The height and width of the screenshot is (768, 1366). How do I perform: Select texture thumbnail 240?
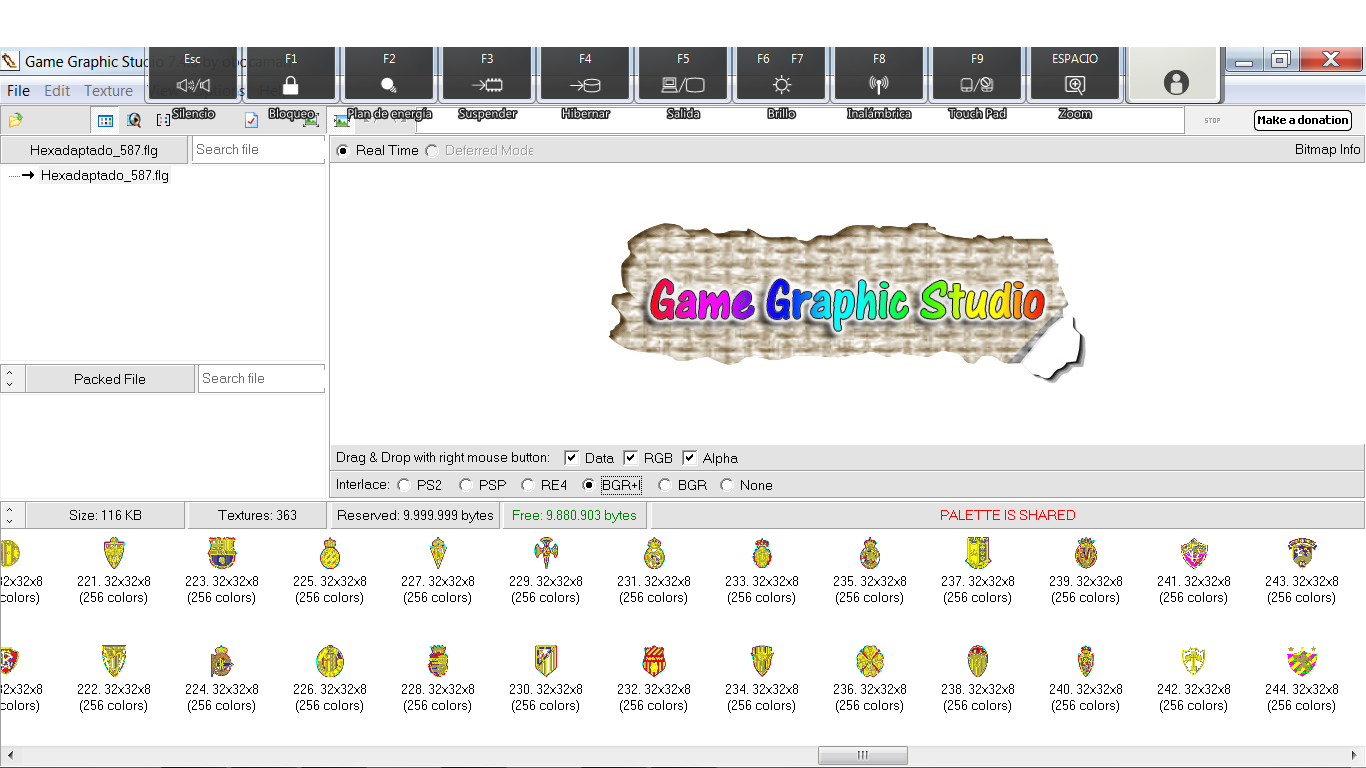[1086, 661]
